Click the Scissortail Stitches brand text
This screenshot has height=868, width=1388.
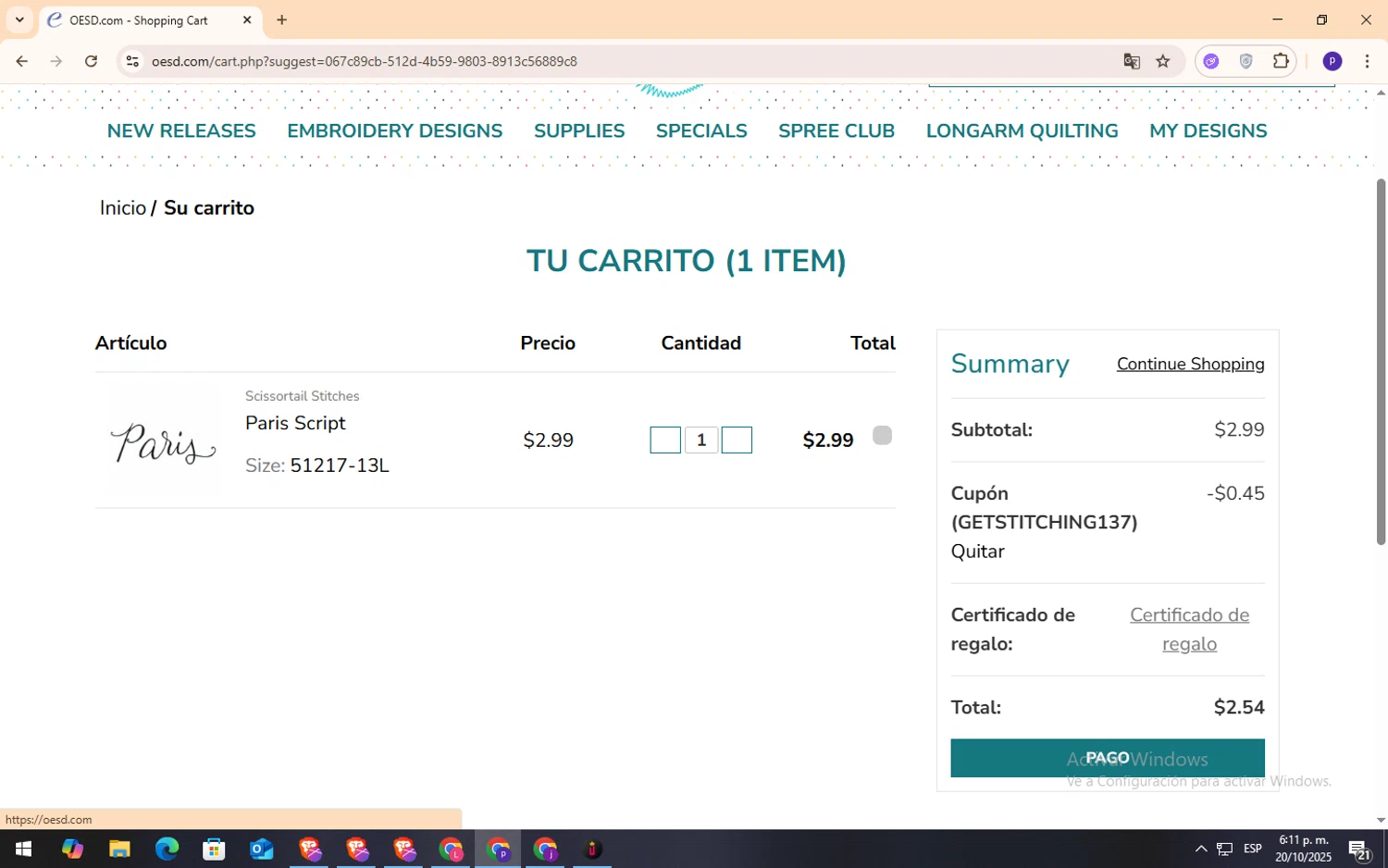coord(302,396)
